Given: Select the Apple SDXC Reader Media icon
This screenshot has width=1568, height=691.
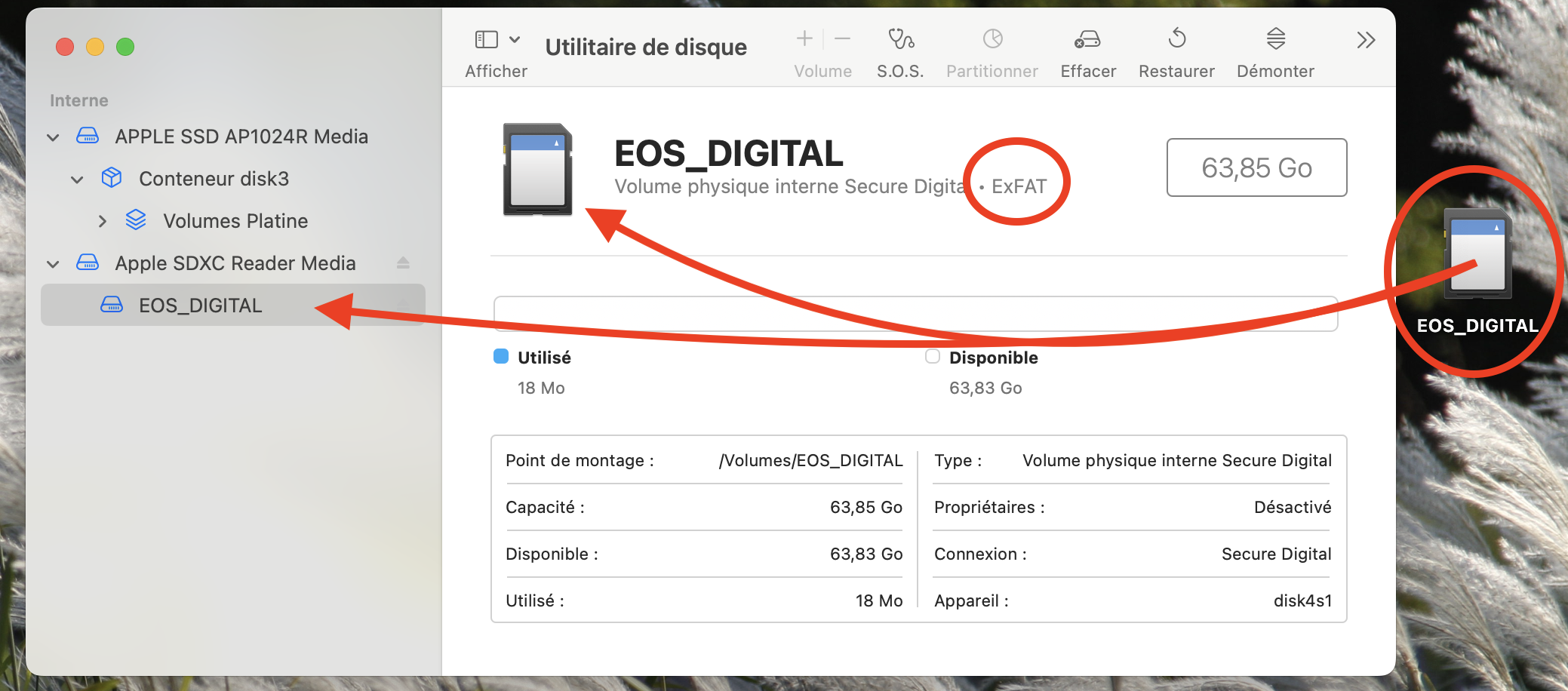Looking at the screenshot, I should (88, 263).
